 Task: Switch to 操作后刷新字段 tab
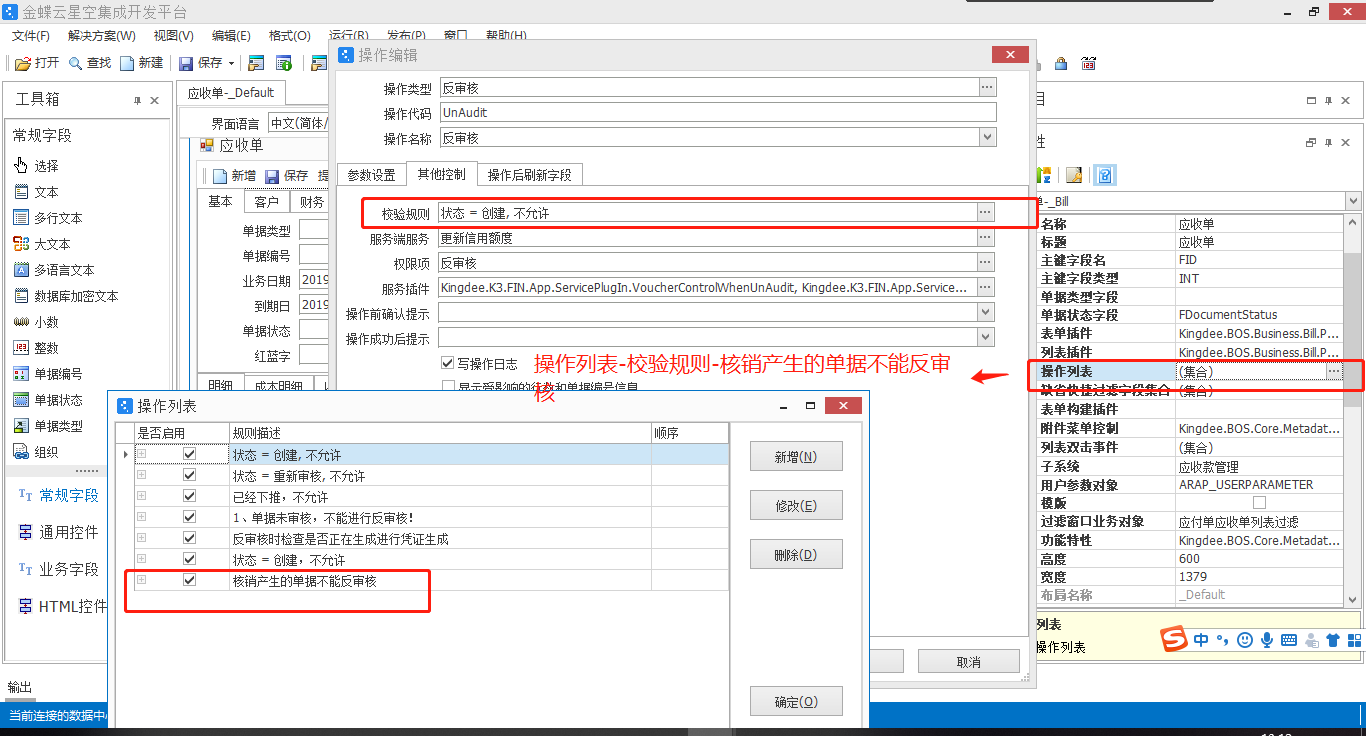pos(530,175)
